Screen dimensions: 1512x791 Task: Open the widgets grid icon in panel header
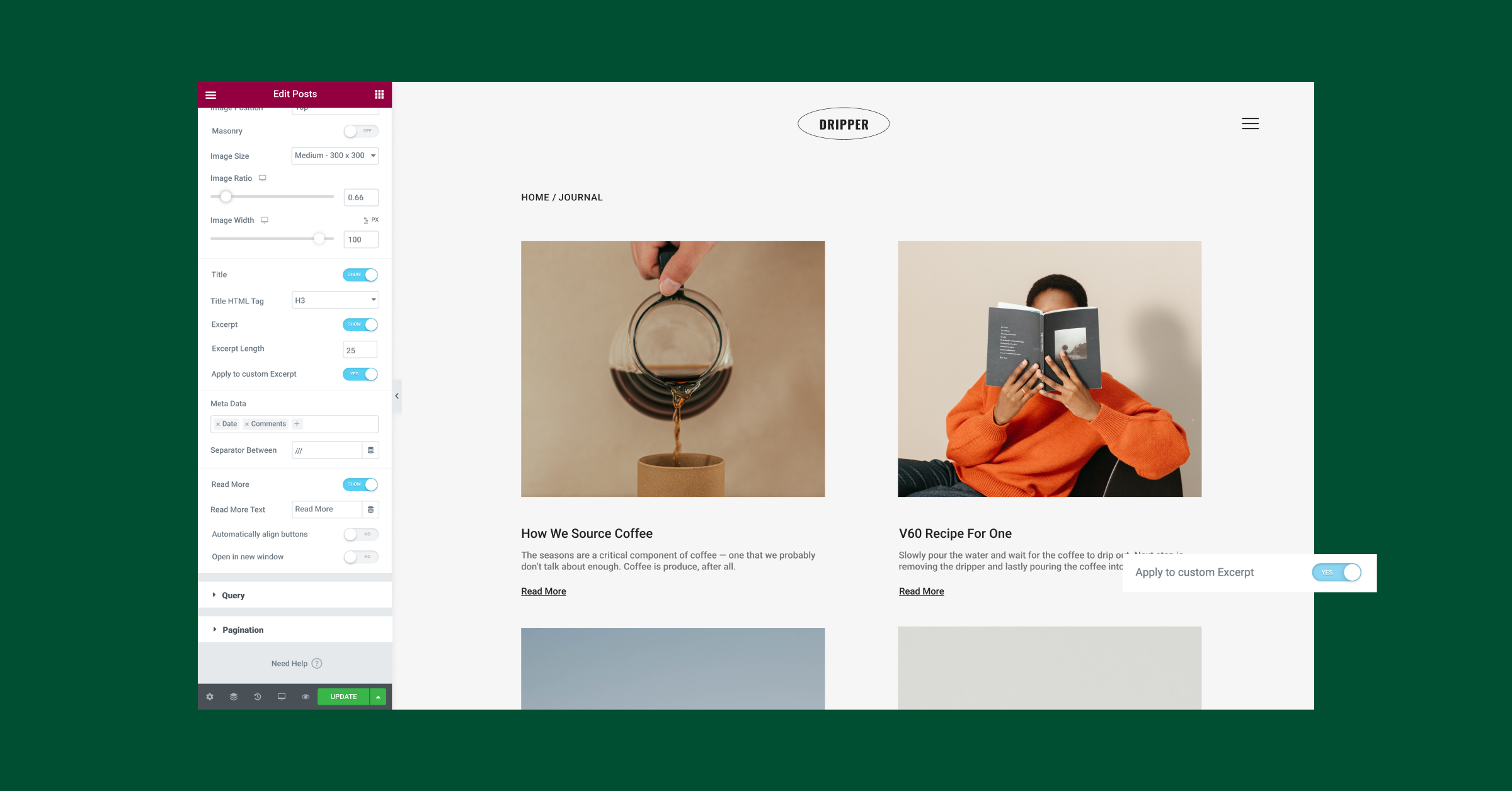[379, 94]
